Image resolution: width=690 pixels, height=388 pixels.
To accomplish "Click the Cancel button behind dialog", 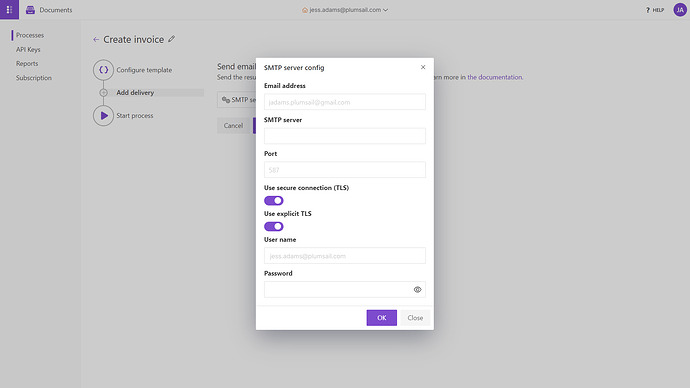I will [233, 125].
